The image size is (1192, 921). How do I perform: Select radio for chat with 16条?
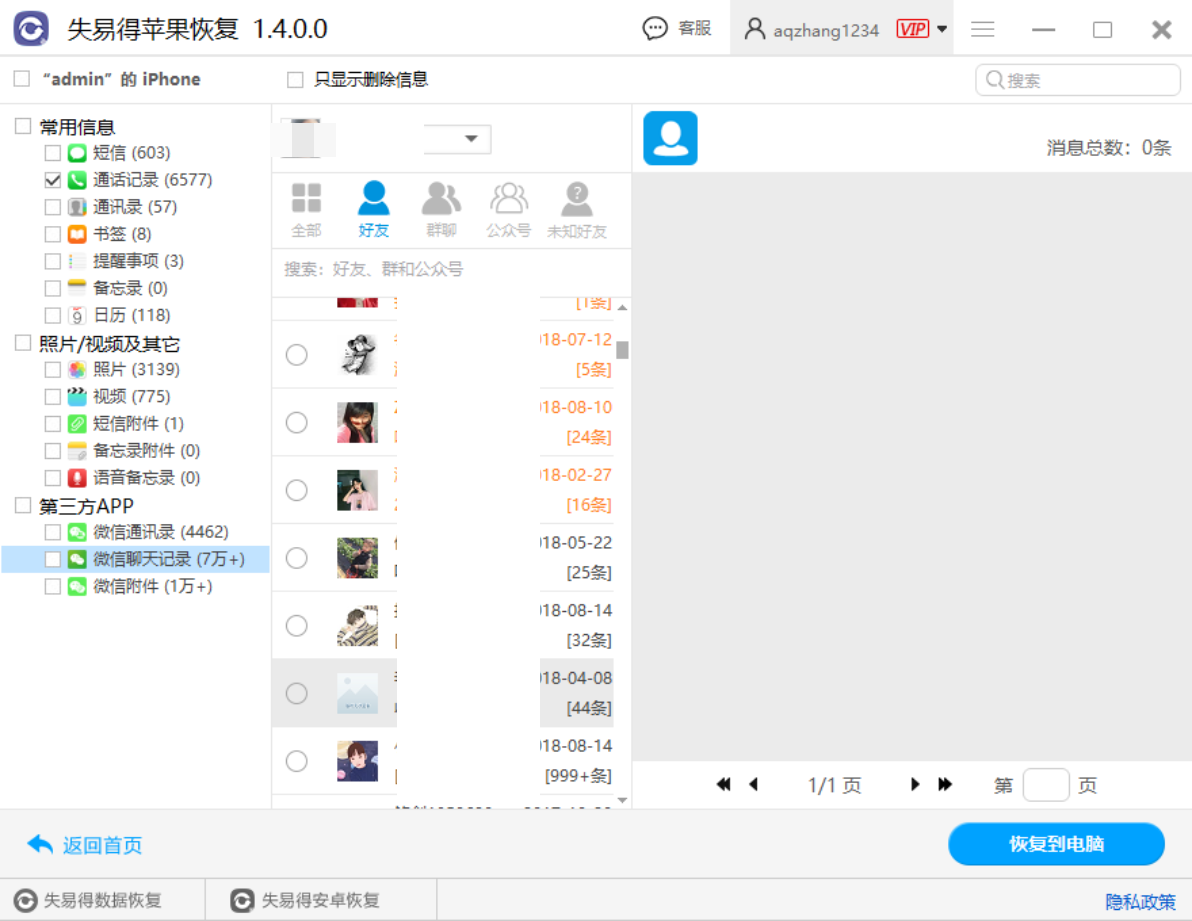click(x=296, y=490)
